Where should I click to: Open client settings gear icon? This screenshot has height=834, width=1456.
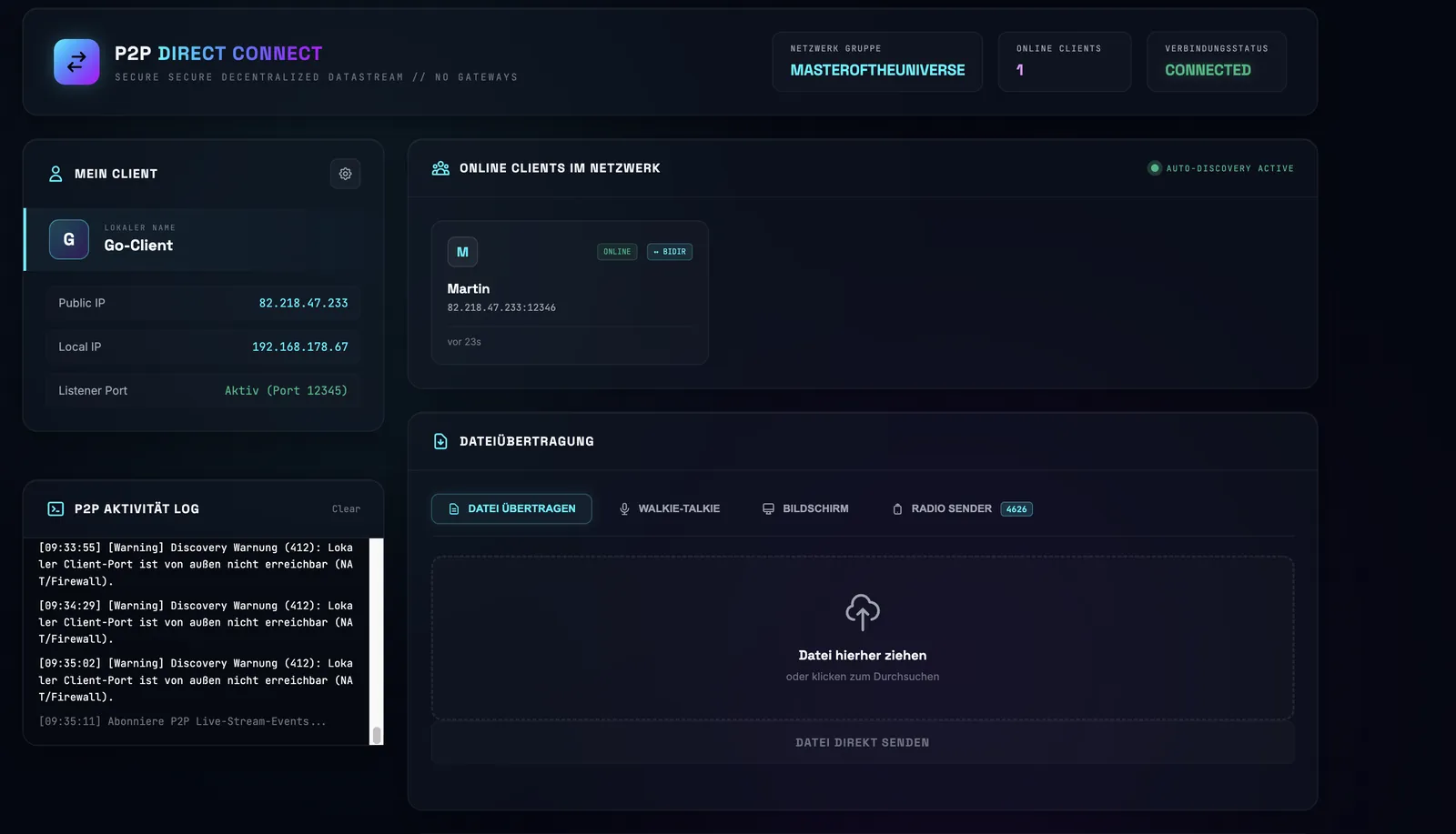tap(346, 174)
